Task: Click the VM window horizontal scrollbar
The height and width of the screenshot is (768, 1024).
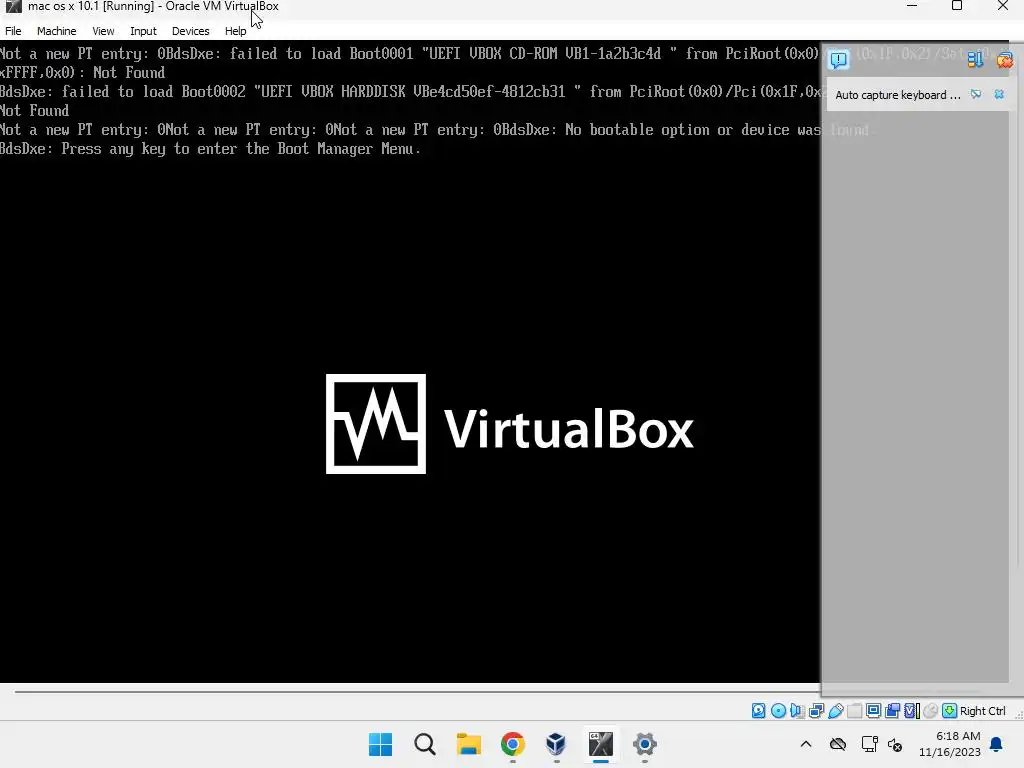Action: pos(418,691)
